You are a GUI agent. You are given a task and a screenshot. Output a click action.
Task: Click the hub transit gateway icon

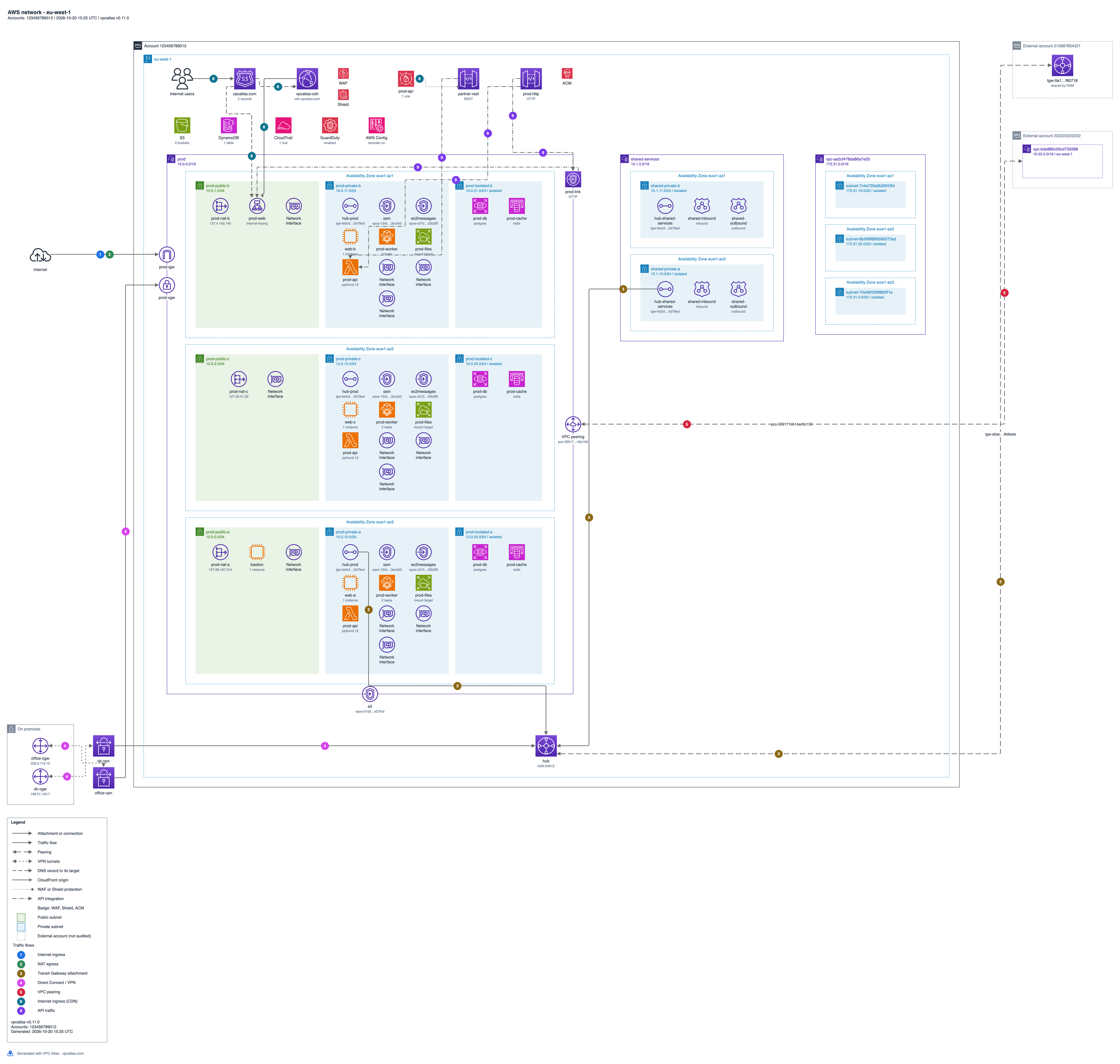546,746
